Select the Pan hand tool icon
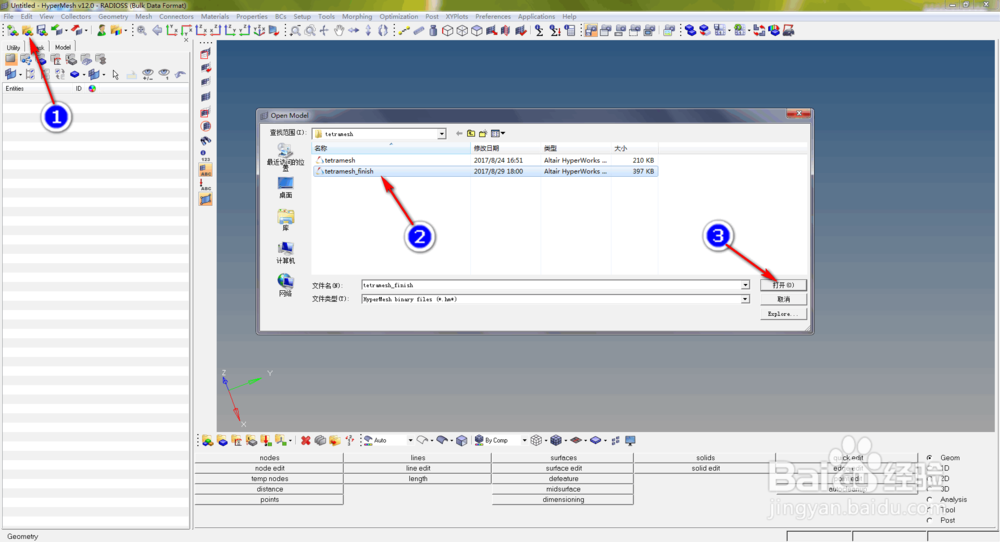 coord(339,30)
